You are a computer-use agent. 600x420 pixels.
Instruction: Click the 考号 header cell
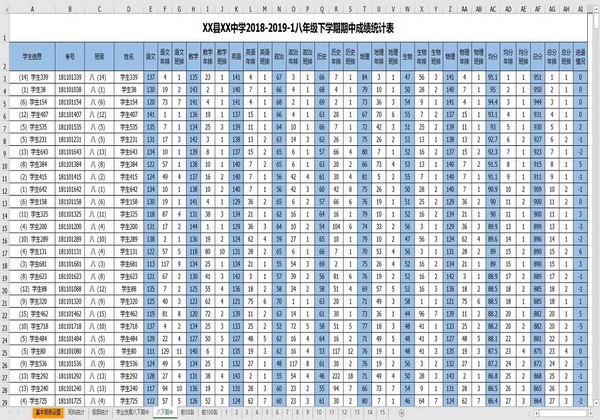pos(70,57)
